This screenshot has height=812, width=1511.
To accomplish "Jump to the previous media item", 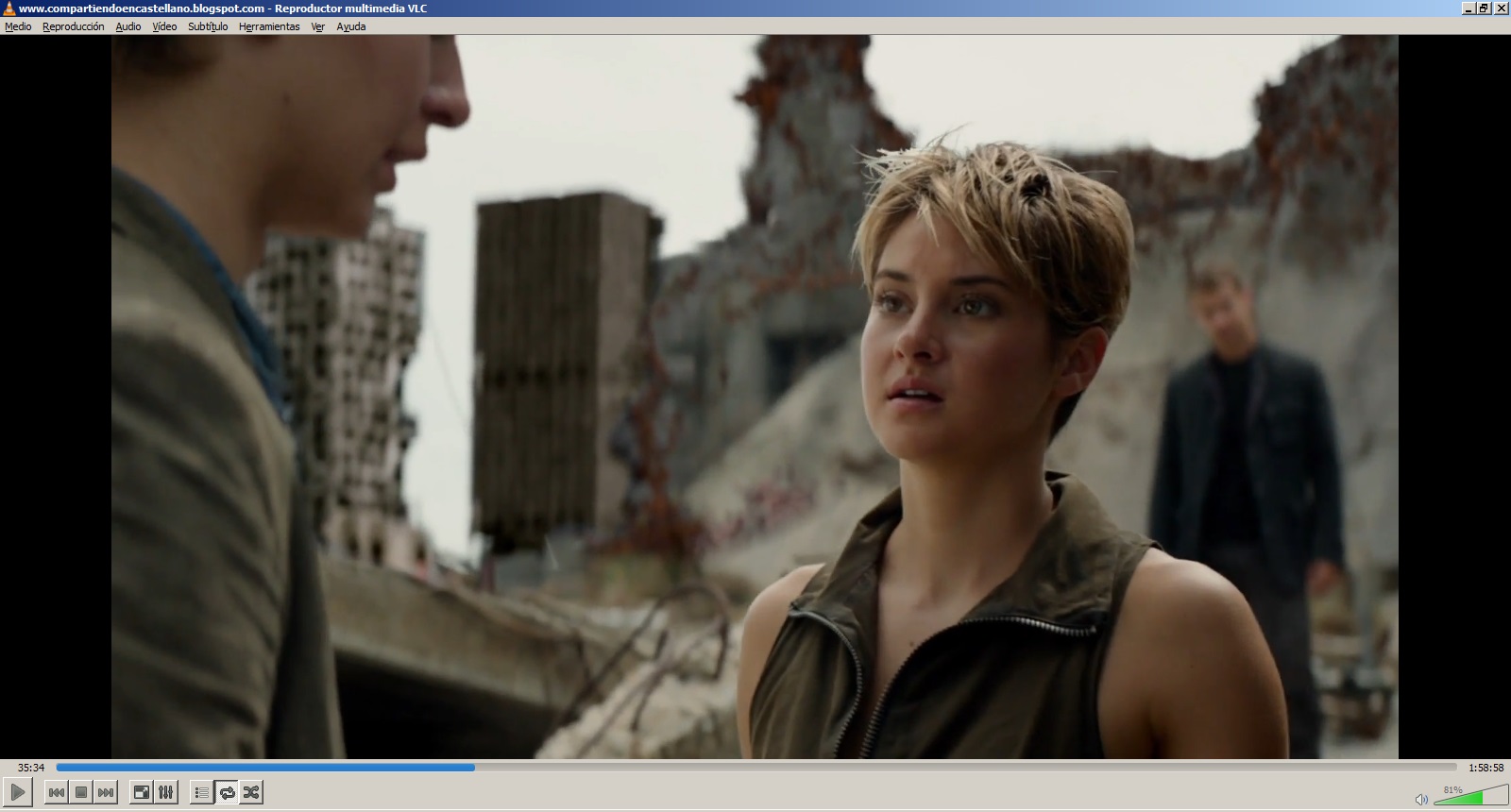I will point(57,792).
